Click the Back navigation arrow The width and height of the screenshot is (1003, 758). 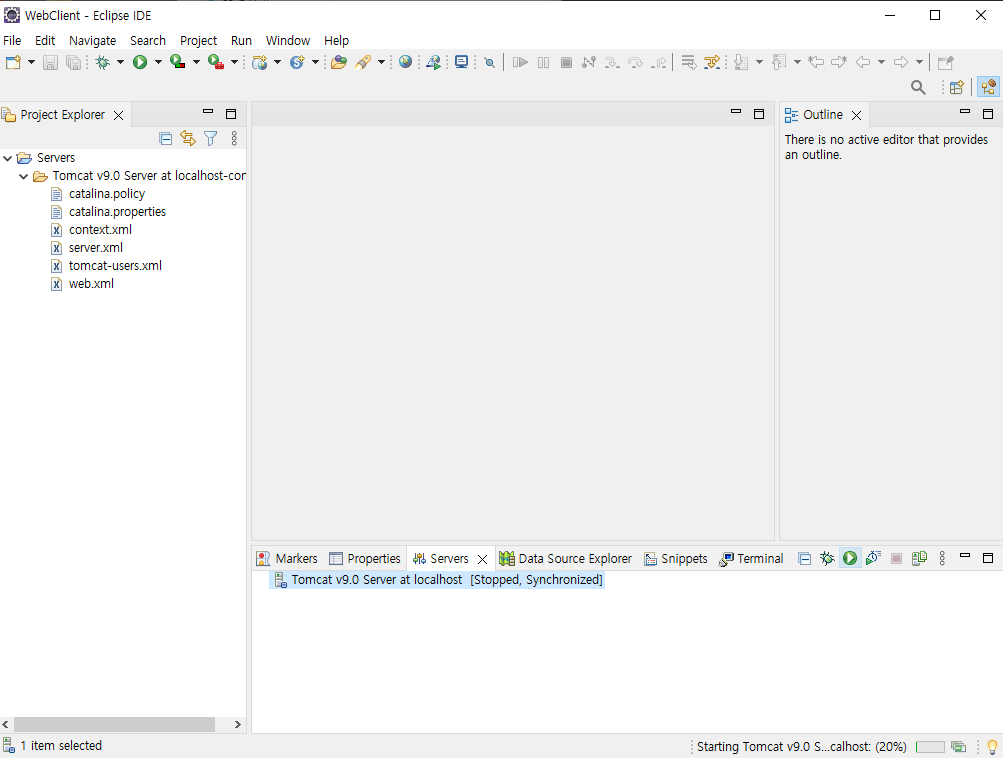(x=863, y=62)
